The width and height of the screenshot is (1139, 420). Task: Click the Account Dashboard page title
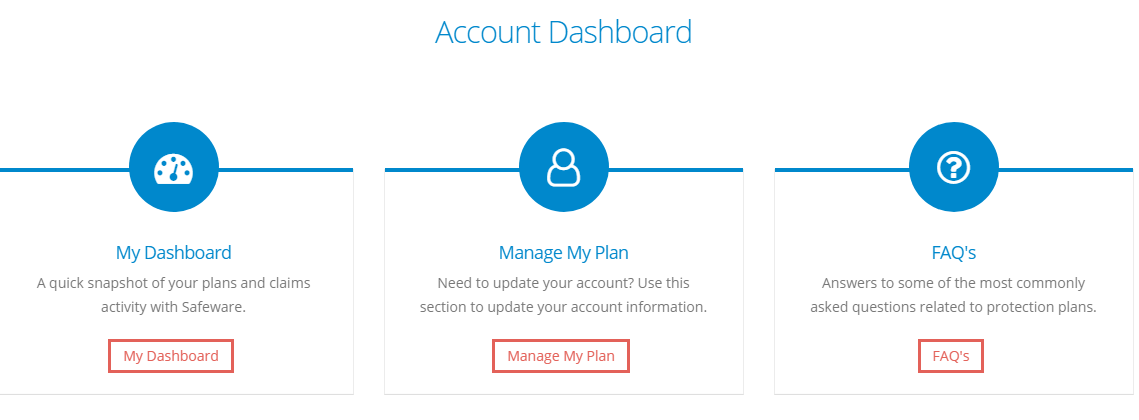564,33
